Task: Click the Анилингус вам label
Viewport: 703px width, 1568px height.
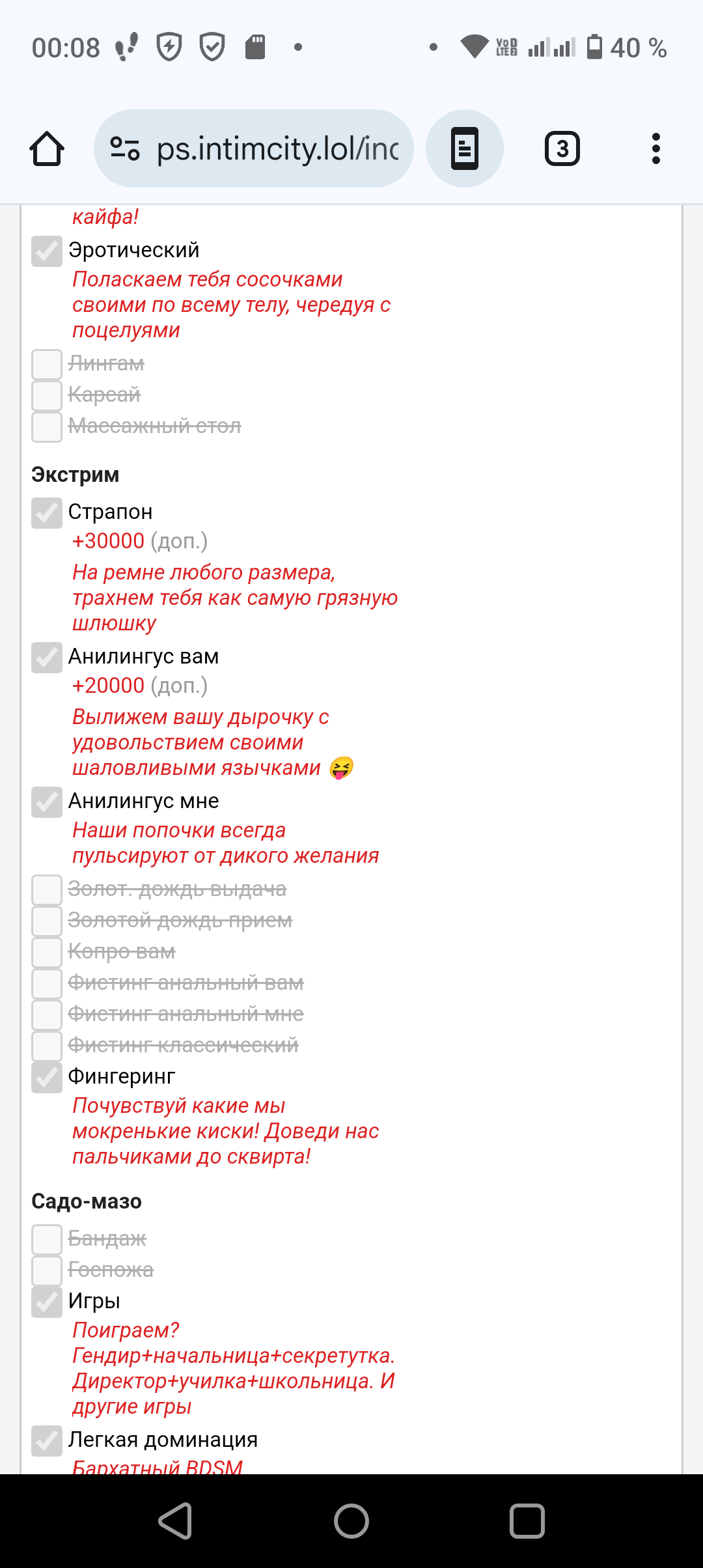Action: tap(143, 656)
